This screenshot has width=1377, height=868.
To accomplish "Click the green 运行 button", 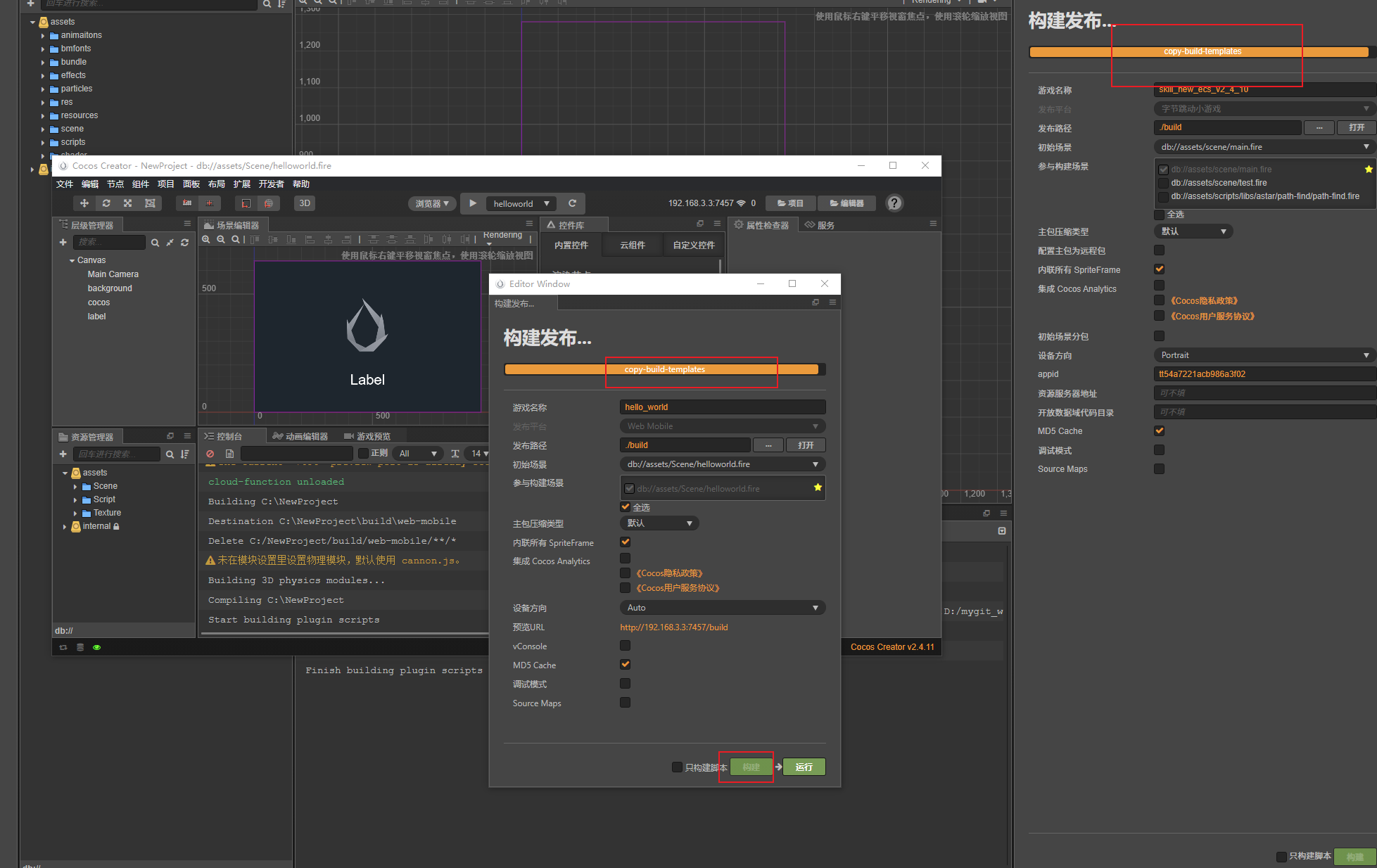I will [x=804, y=767].
